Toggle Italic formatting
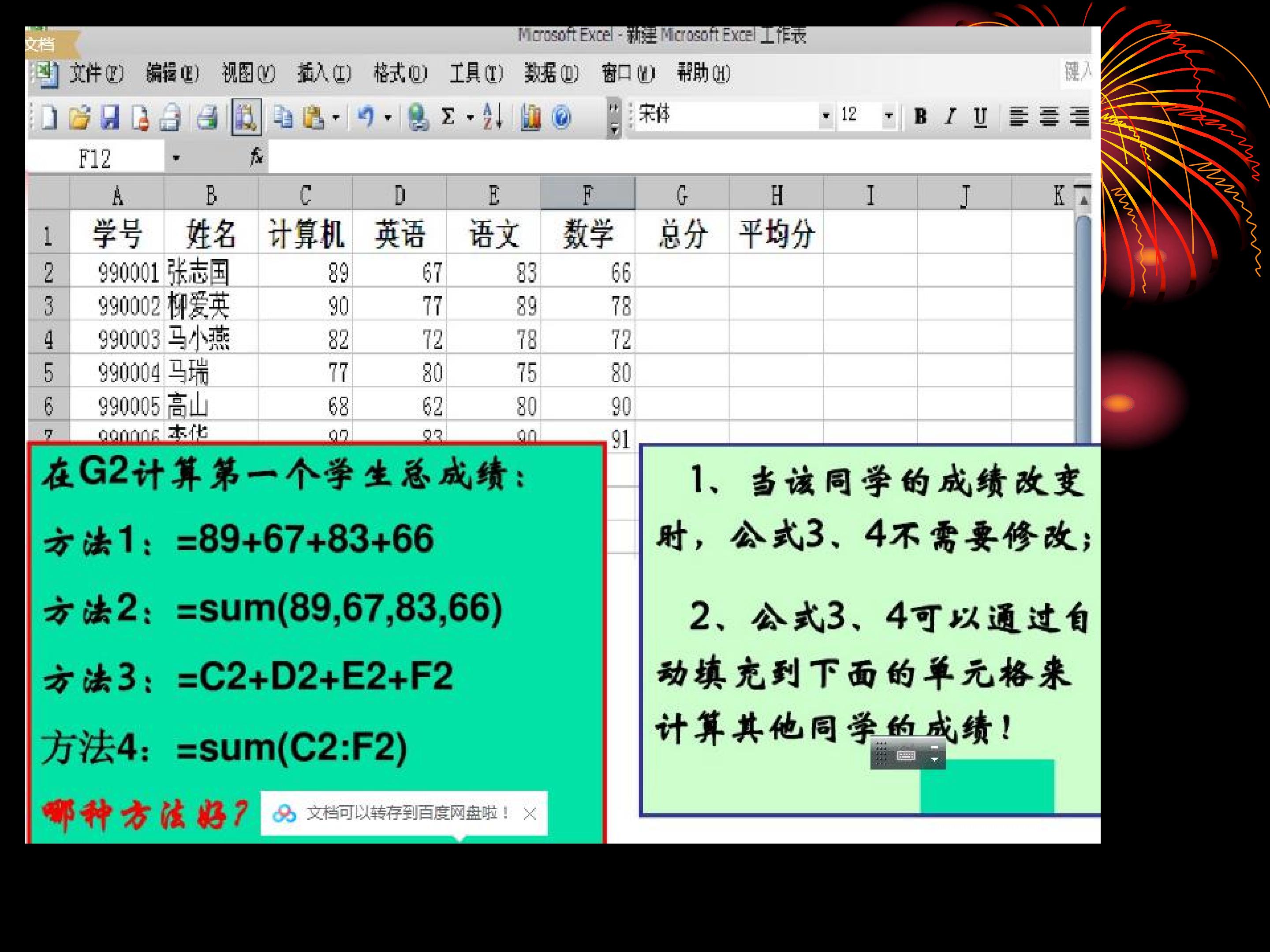This screenshot has width=1270, height=952. coord(950,116)
